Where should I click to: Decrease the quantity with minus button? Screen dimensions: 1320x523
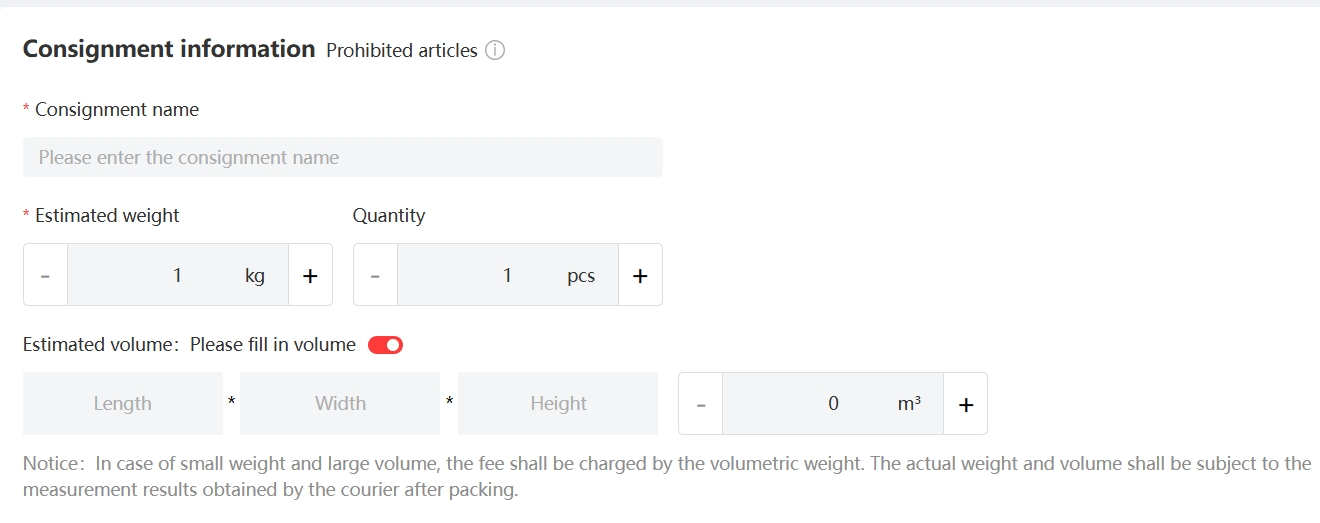click(375, 275)
